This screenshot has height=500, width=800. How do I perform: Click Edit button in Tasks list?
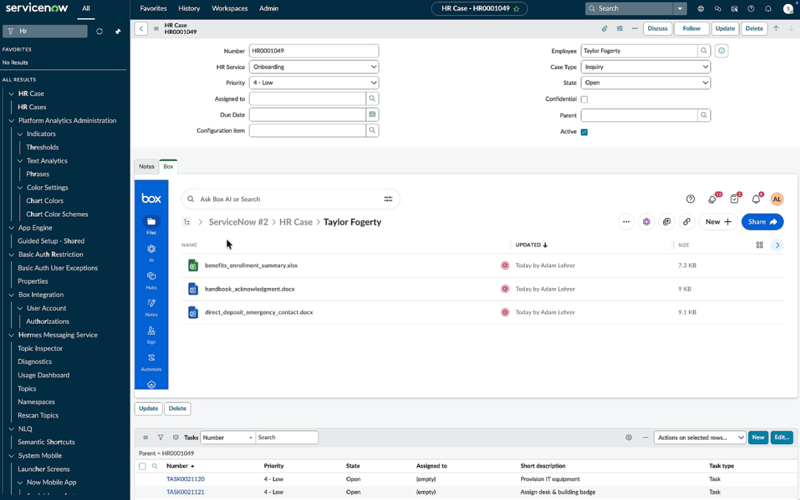tap(782, 437)
